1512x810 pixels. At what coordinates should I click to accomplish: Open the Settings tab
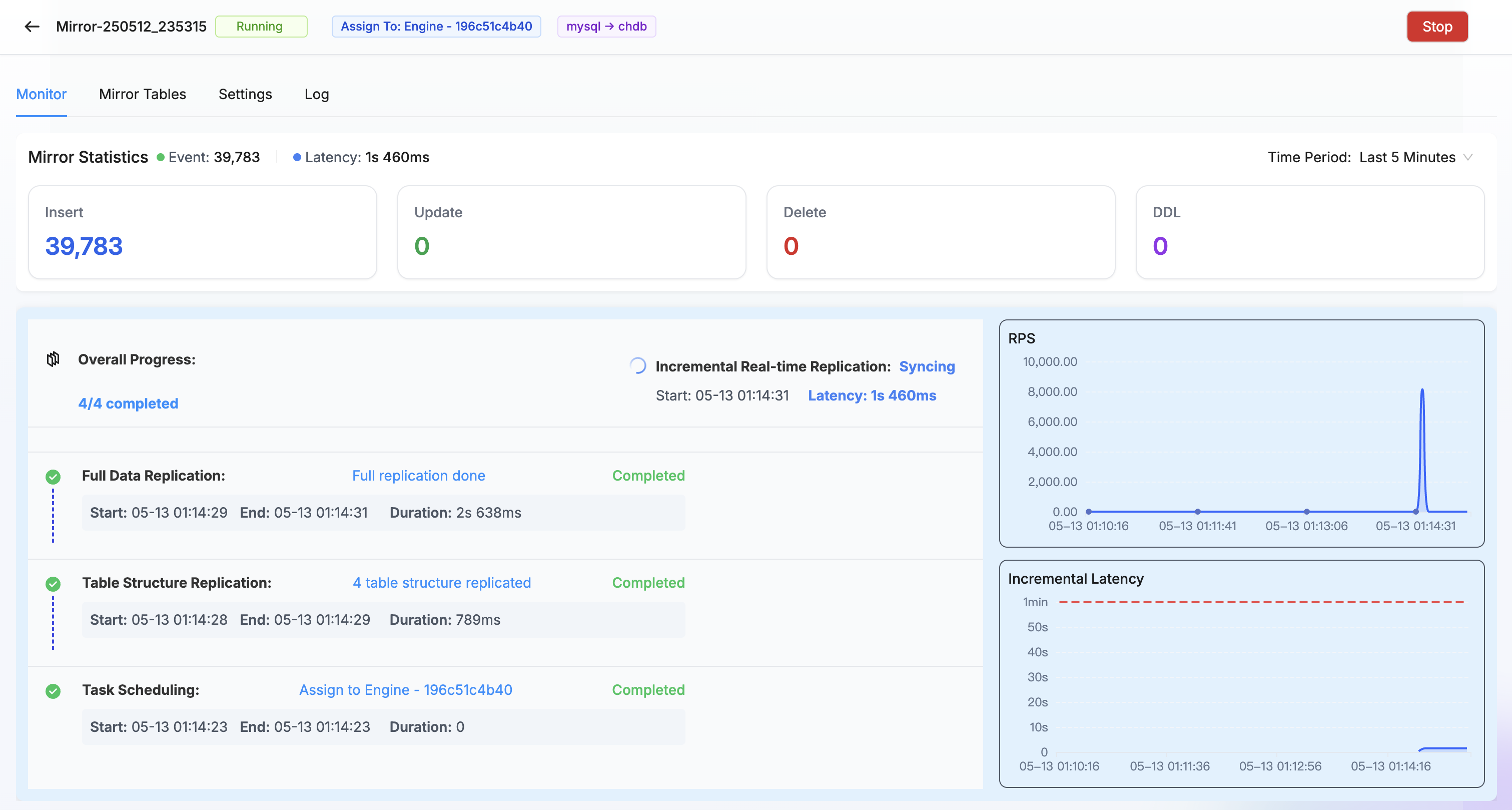pyautogui.click(x=245, y=94)
